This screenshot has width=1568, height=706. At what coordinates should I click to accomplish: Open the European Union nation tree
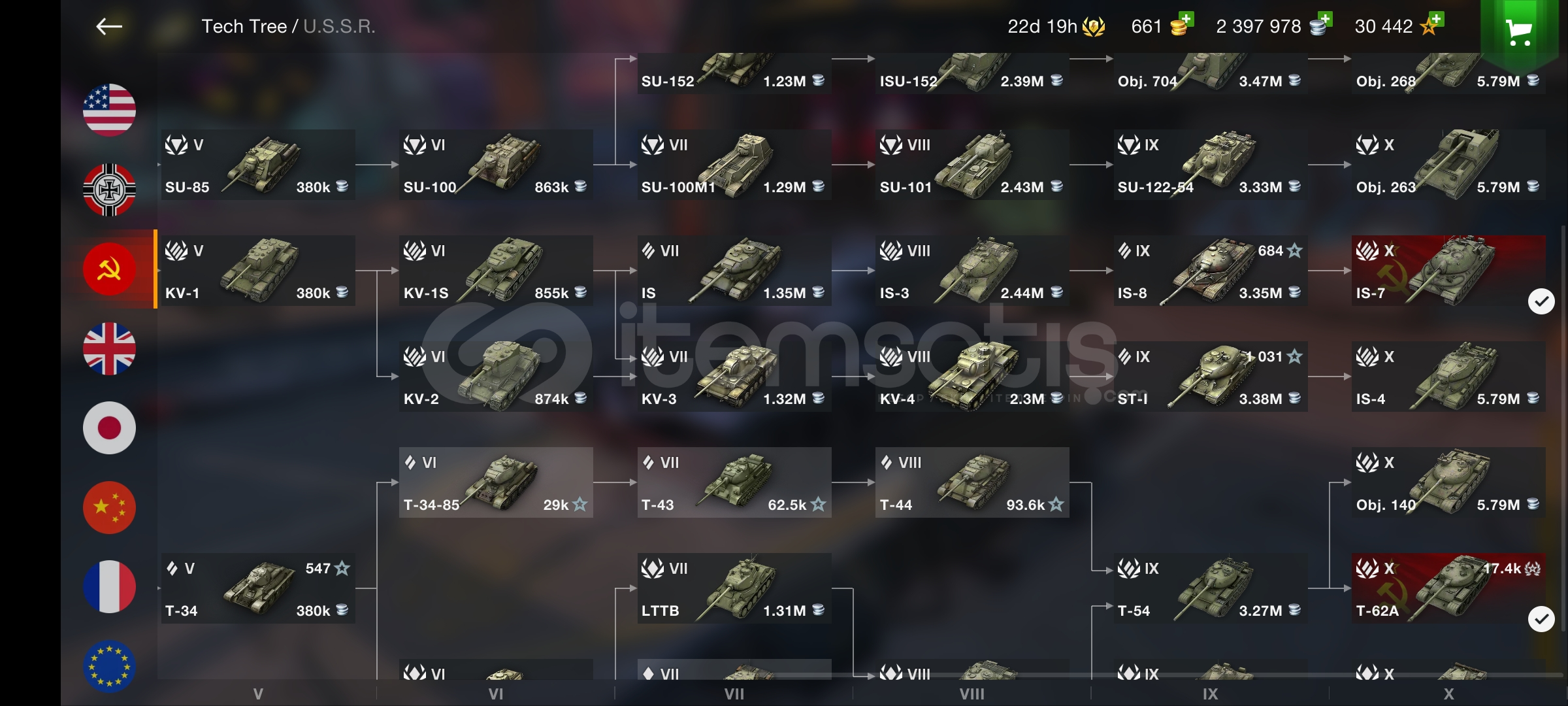click(x=109, y=666)
